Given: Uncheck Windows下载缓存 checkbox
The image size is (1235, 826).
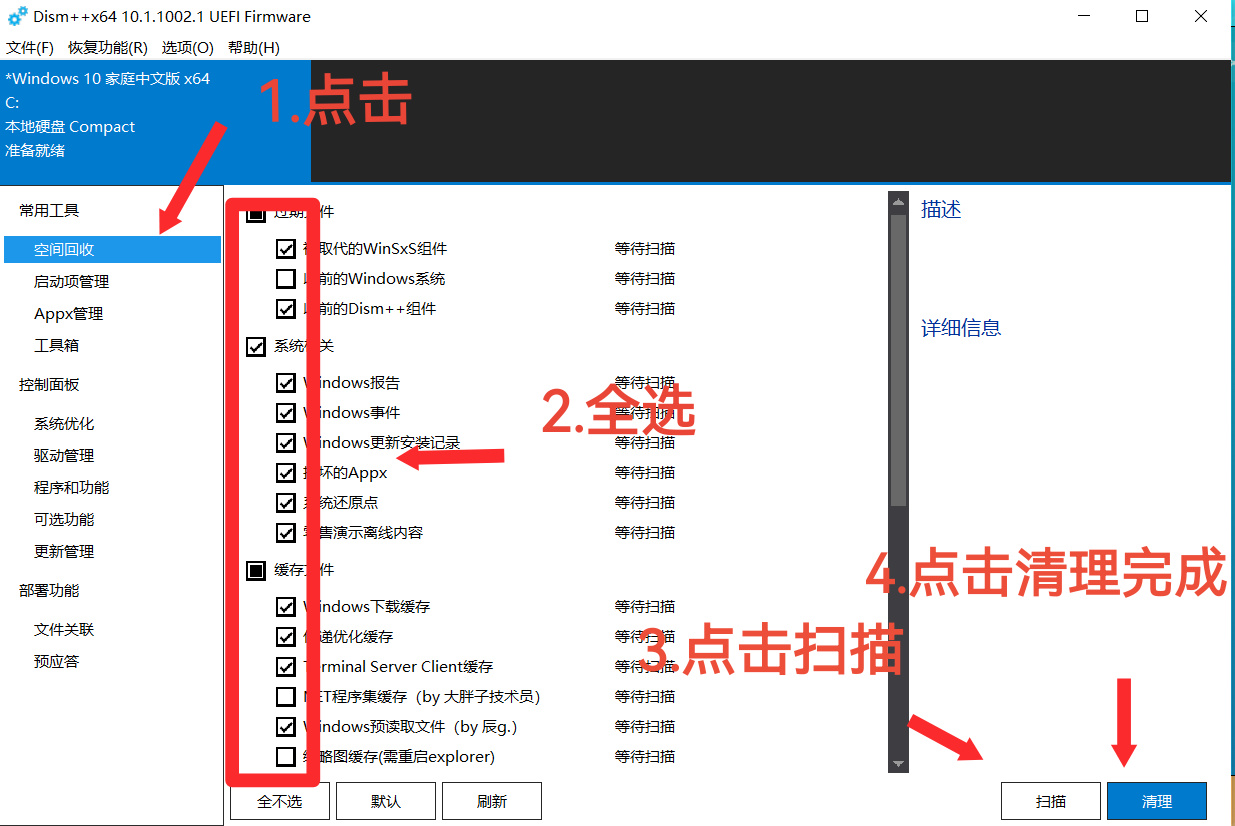Looking at the screenshot, I should 286,607.
